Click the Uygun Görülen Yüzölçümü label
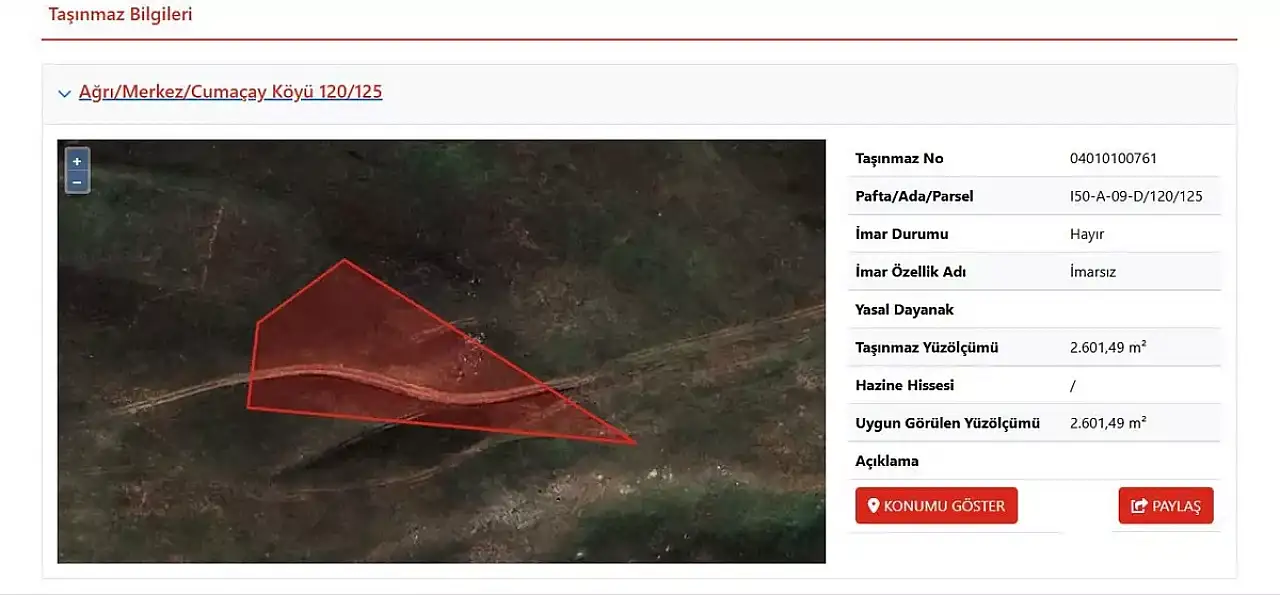Image resolution: width=1280 pixels, height=595 pixels. (x=947, y=423)
